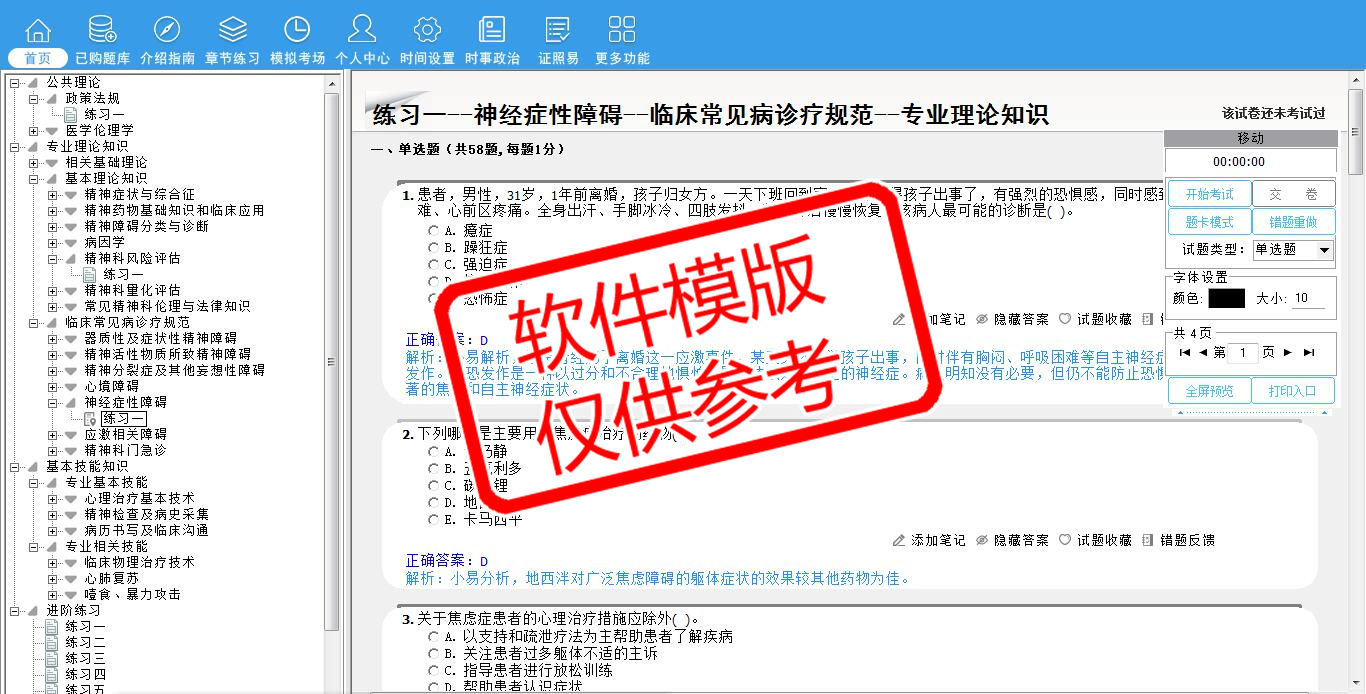Collapse the 精神科风险评估 node
This screenshot has height=694, width=1366.
[52, 258]
